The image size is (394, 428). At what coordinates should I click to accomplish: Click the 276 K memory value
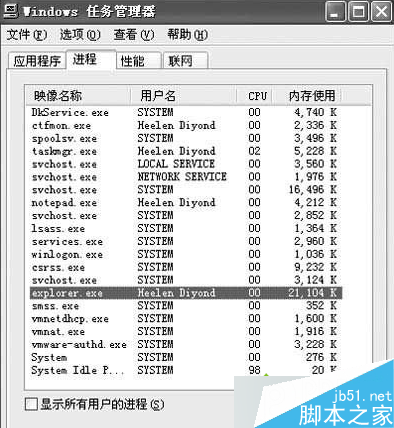[x=321, y=357]
